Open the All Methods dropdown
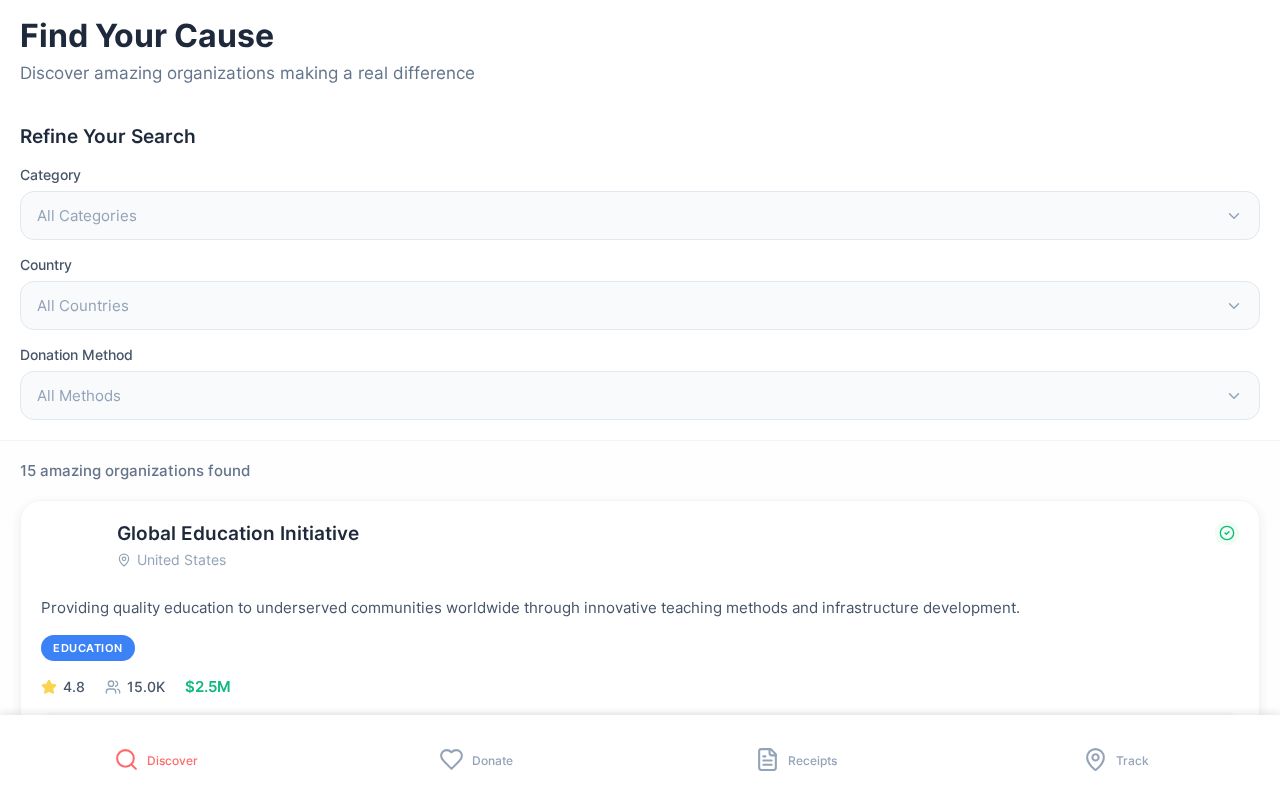1280x800 pixels. click(x=640, y=396)
